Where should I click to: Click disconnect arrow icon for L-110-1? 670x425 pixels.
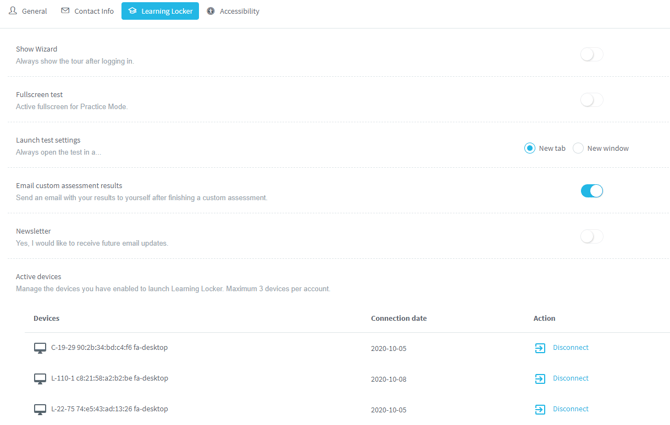click(x=540, y=379)
